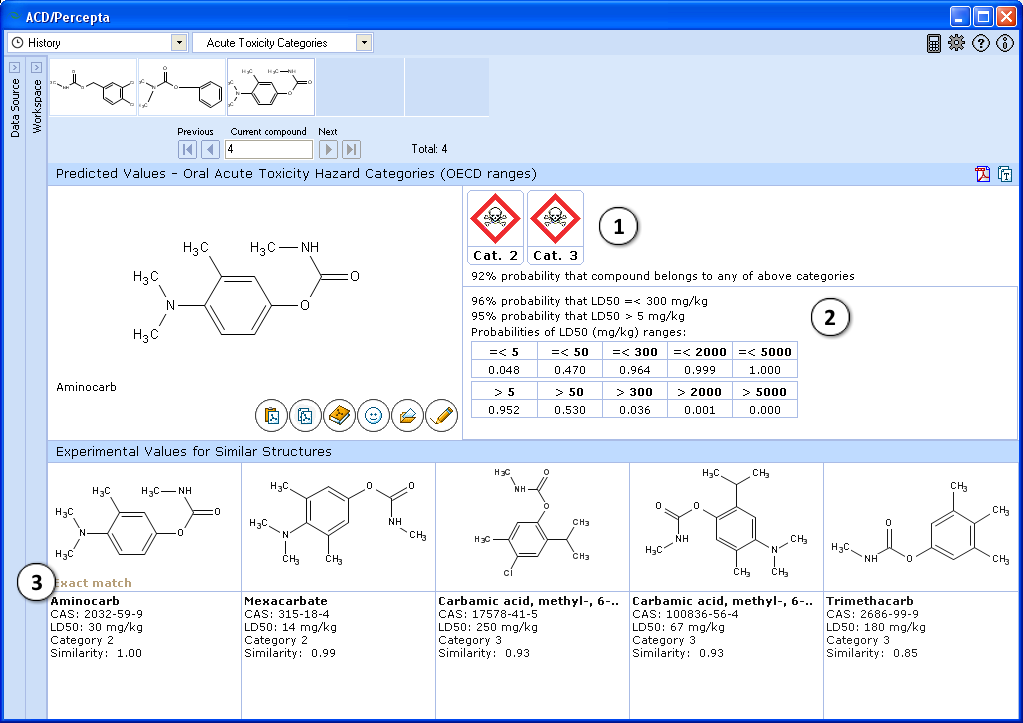Screen dimensions: 1023x723
Task: Select the second compound thumbnail in history
Action: click(182, 87)
